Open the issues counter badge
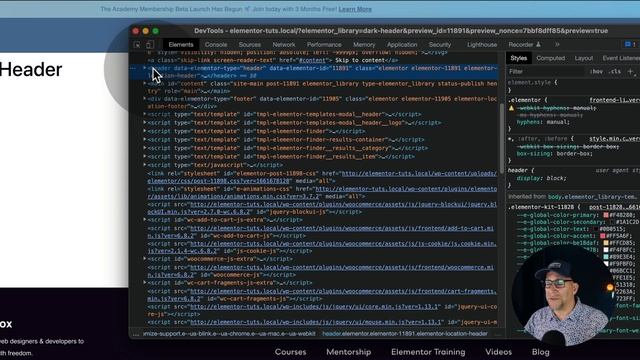Image resolution: width=640 pixels, height=360 pixels. point(630,44)
